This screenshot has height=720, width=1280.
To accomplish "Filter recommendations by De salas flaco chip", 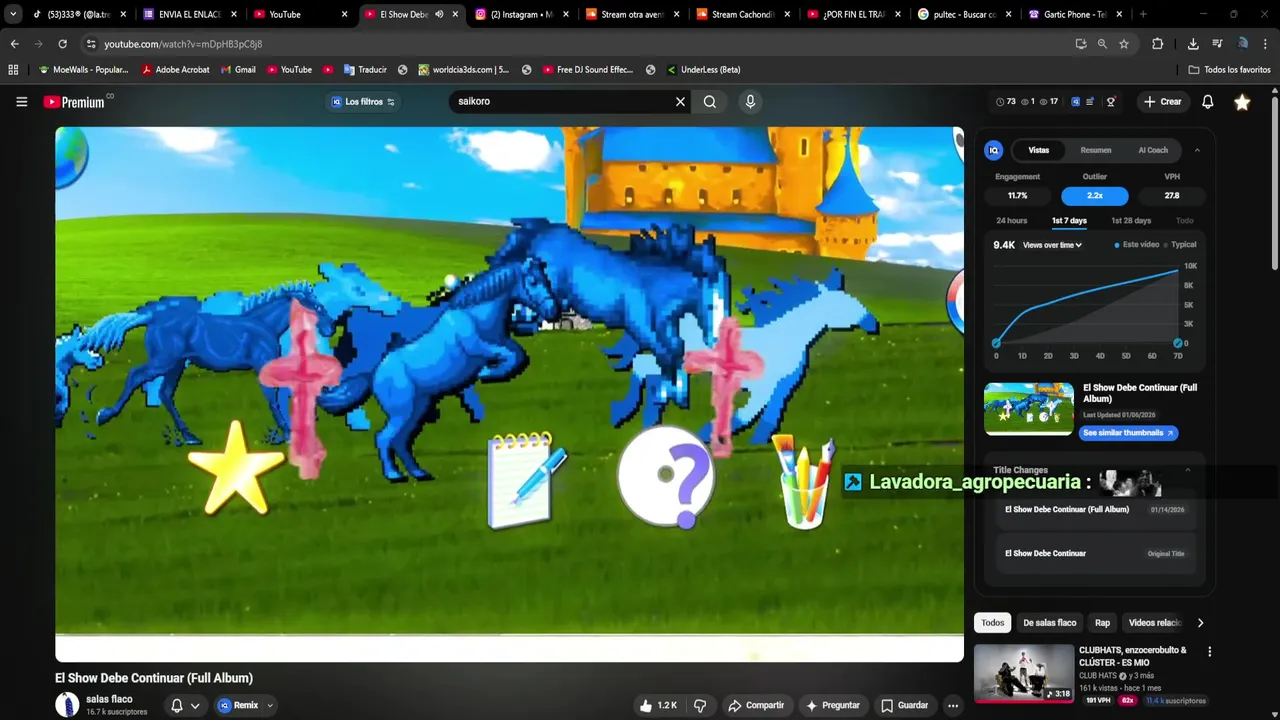I will 1049,623.
